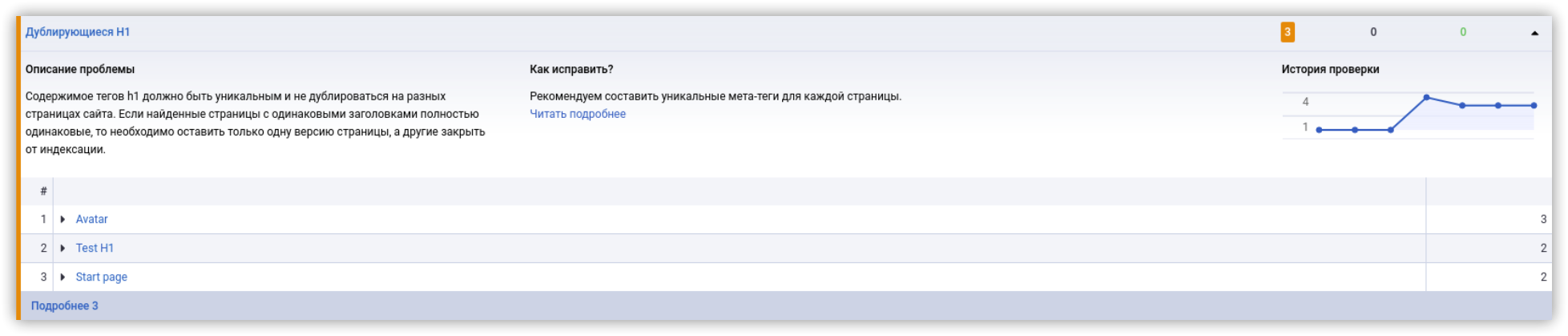This screenshot has height=336, width=1568.
Task: Click the '#' column header
Action: coord(43,191)
